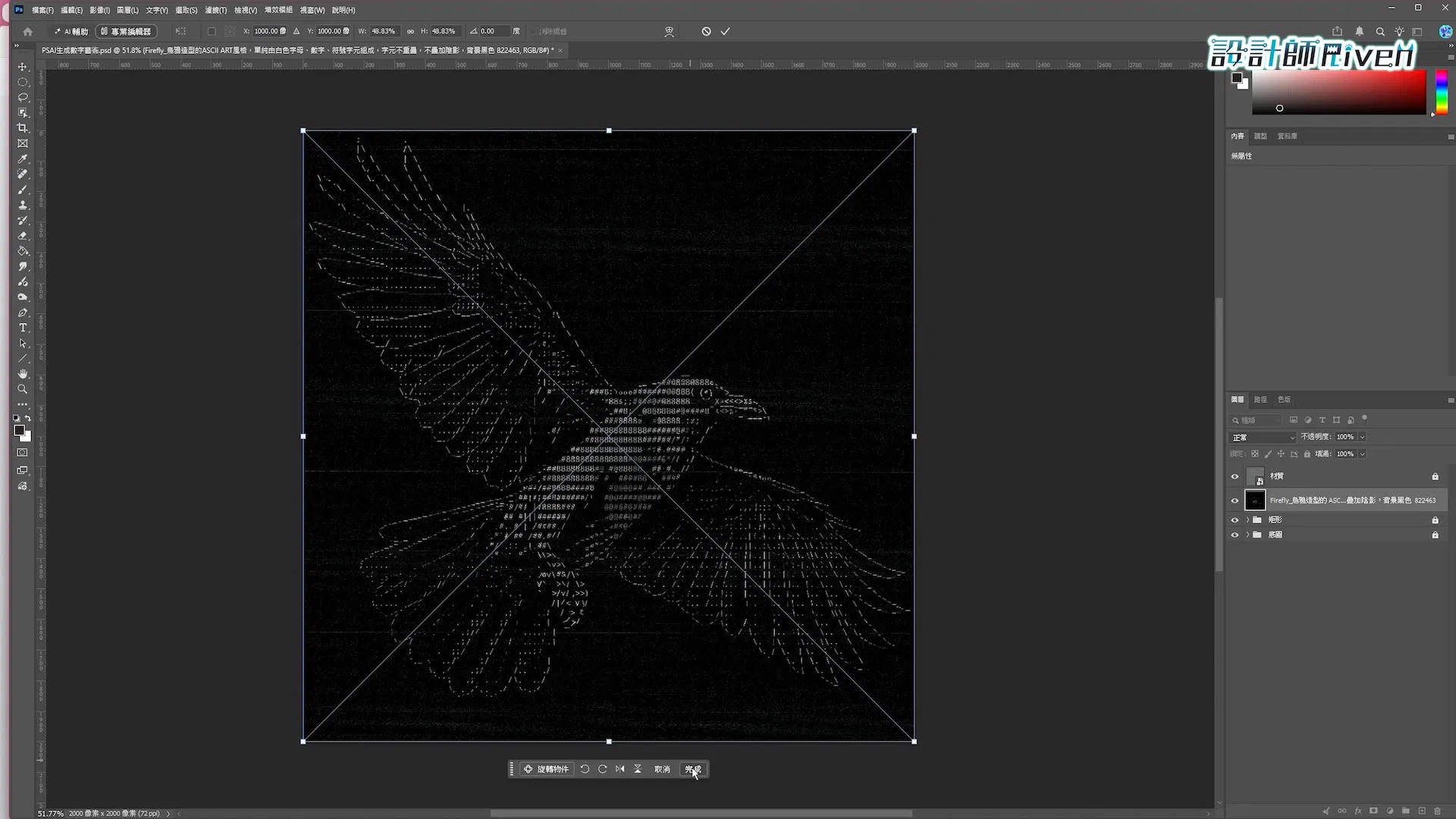Click the 完成 button in contextual bar
This screenshot has width=1456, height=819.
[693, 769]
